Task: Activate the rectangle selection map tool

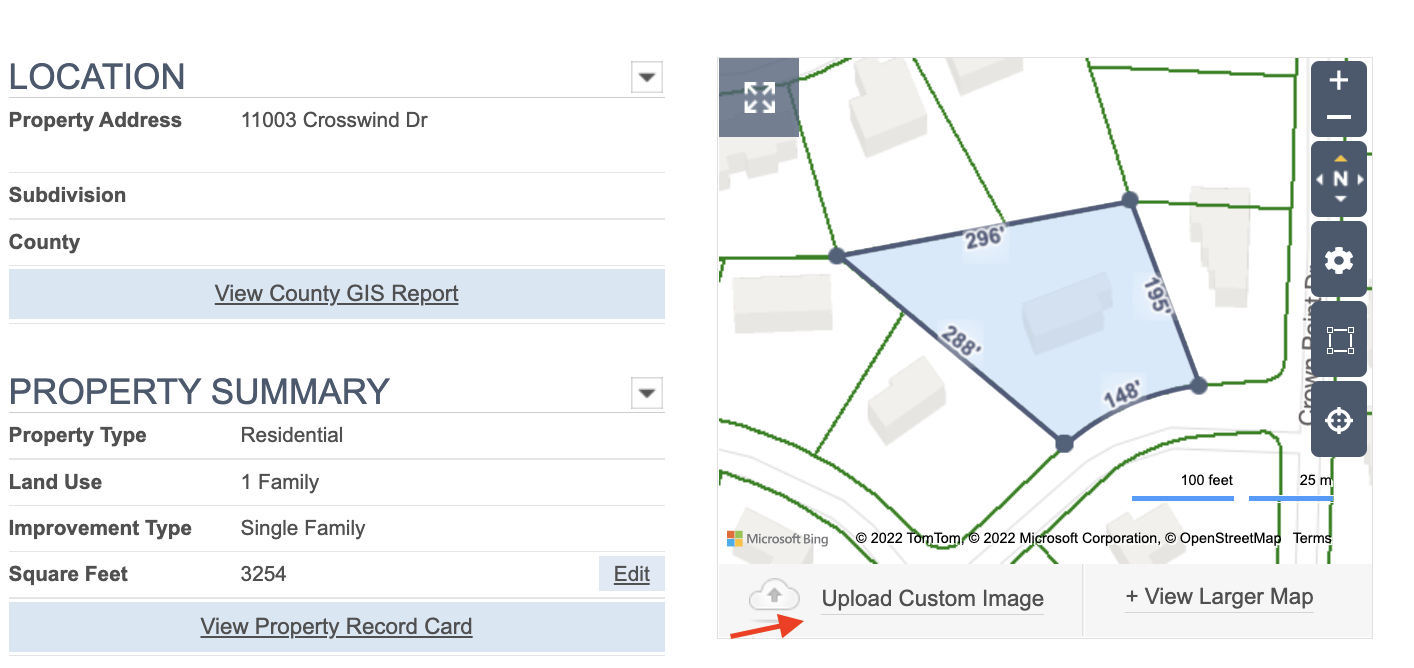Action: click(x=1338, y=340)
